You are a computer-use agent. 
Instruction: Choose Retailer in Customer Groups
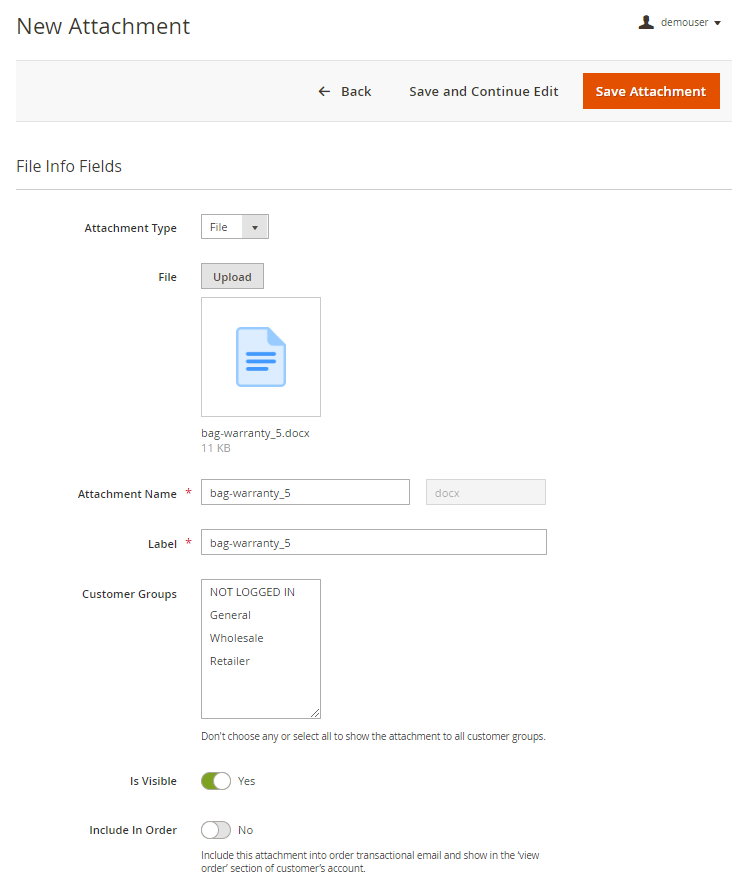[x=230, y=661]
